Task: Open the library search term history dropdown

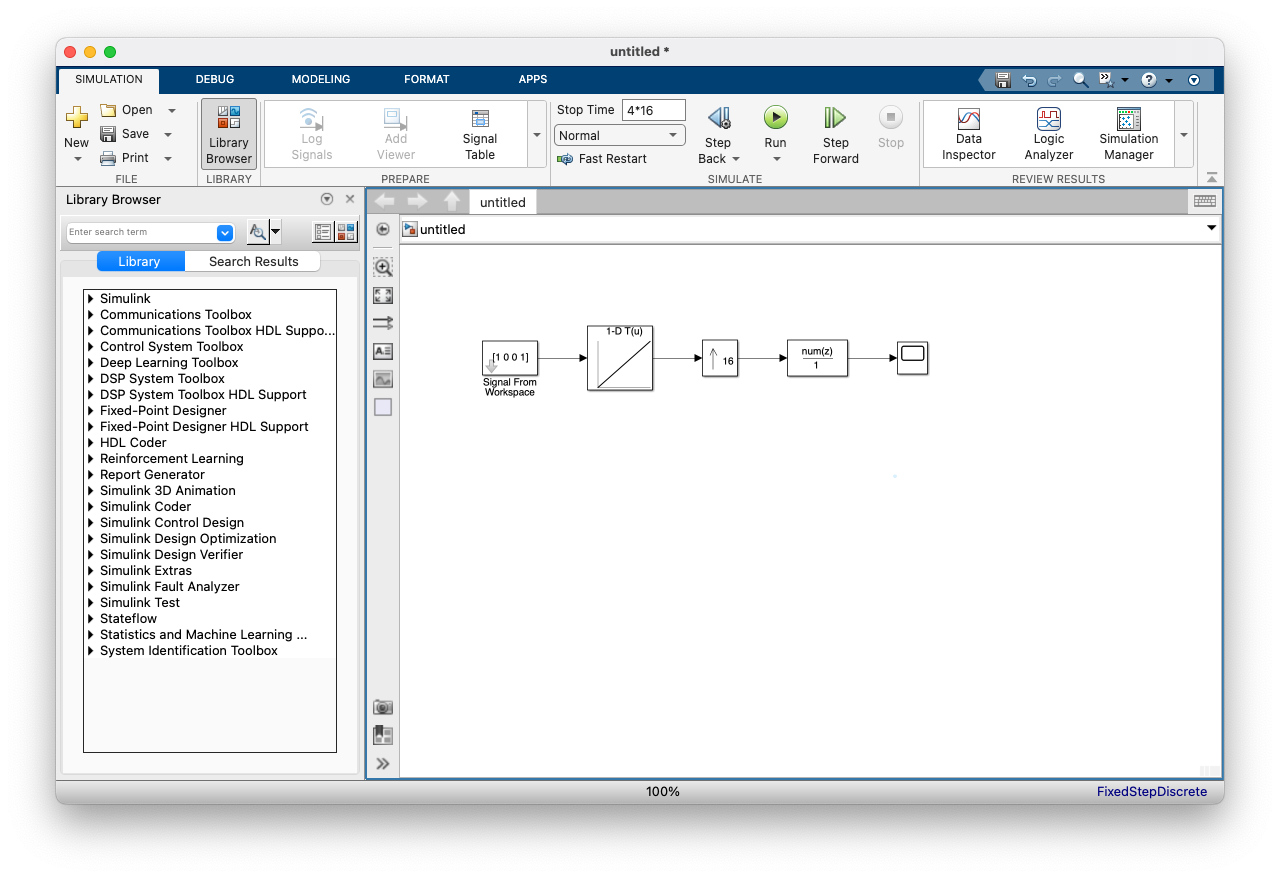Action: (x=225, y=232)
